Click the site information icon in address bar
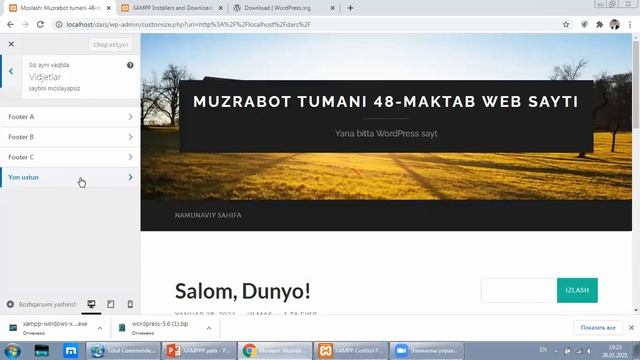 pyautogui.click(x=59, y=24)
